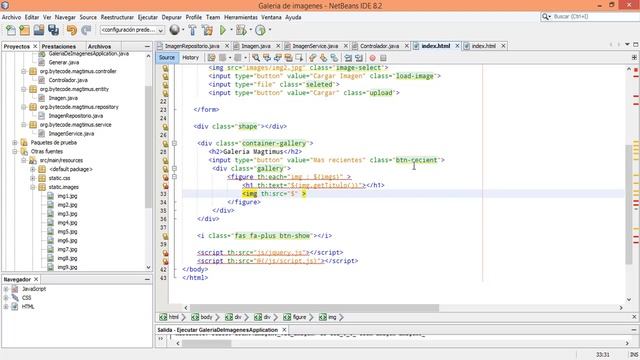Image resolution: width=640 pixels, height=360 pixels.
Task: Switch to the Prestaciones tab
Action: [59, 47]
